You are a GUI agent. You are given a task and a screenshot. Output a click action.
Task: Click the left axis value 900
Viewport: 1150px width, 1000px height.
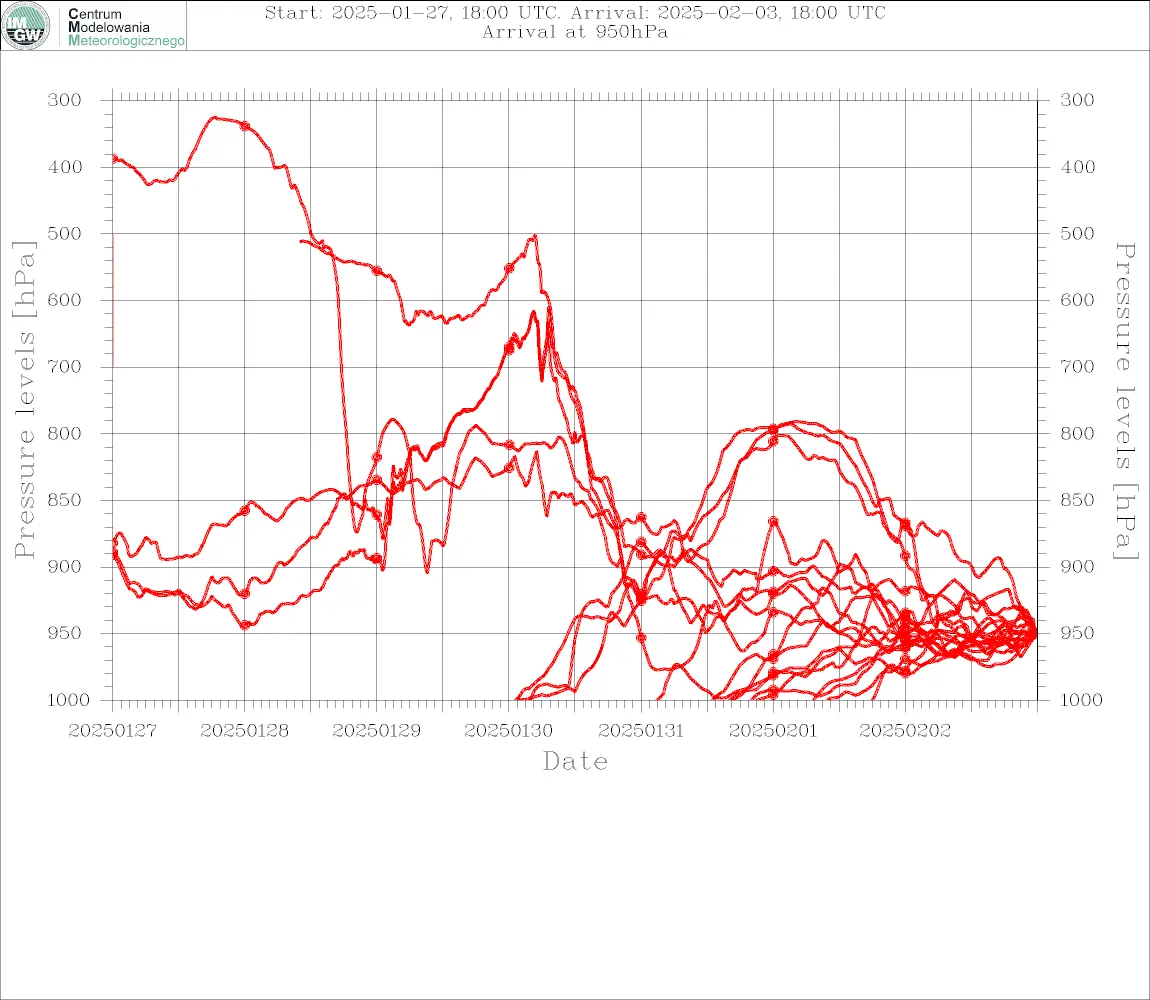pos(65,566)
